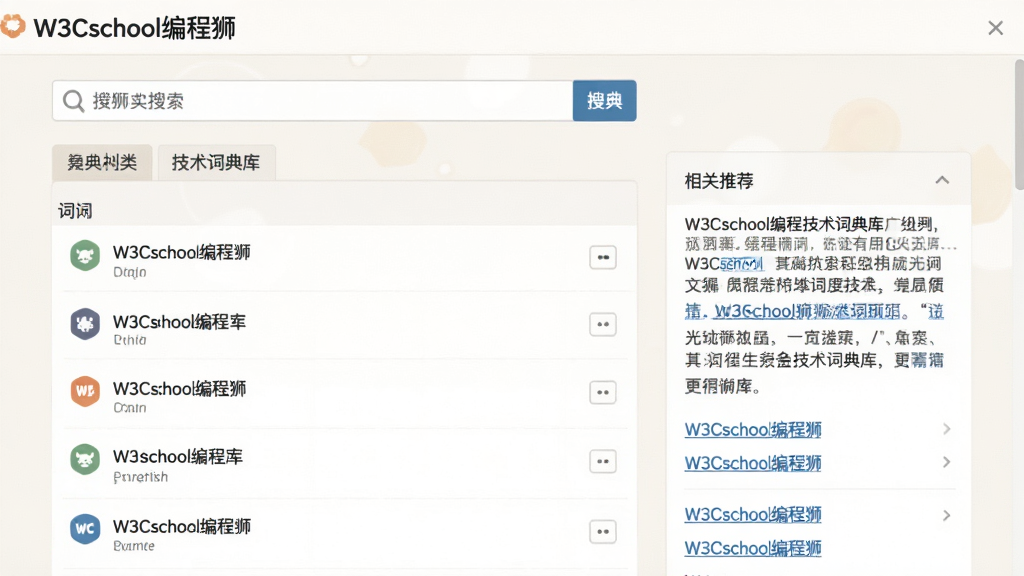The height and width of the screenshot is (576, 1024).
Task: Collapse the 相关推荐 panel with chevron
Action: pyautogui.click(x=942, y=180)
